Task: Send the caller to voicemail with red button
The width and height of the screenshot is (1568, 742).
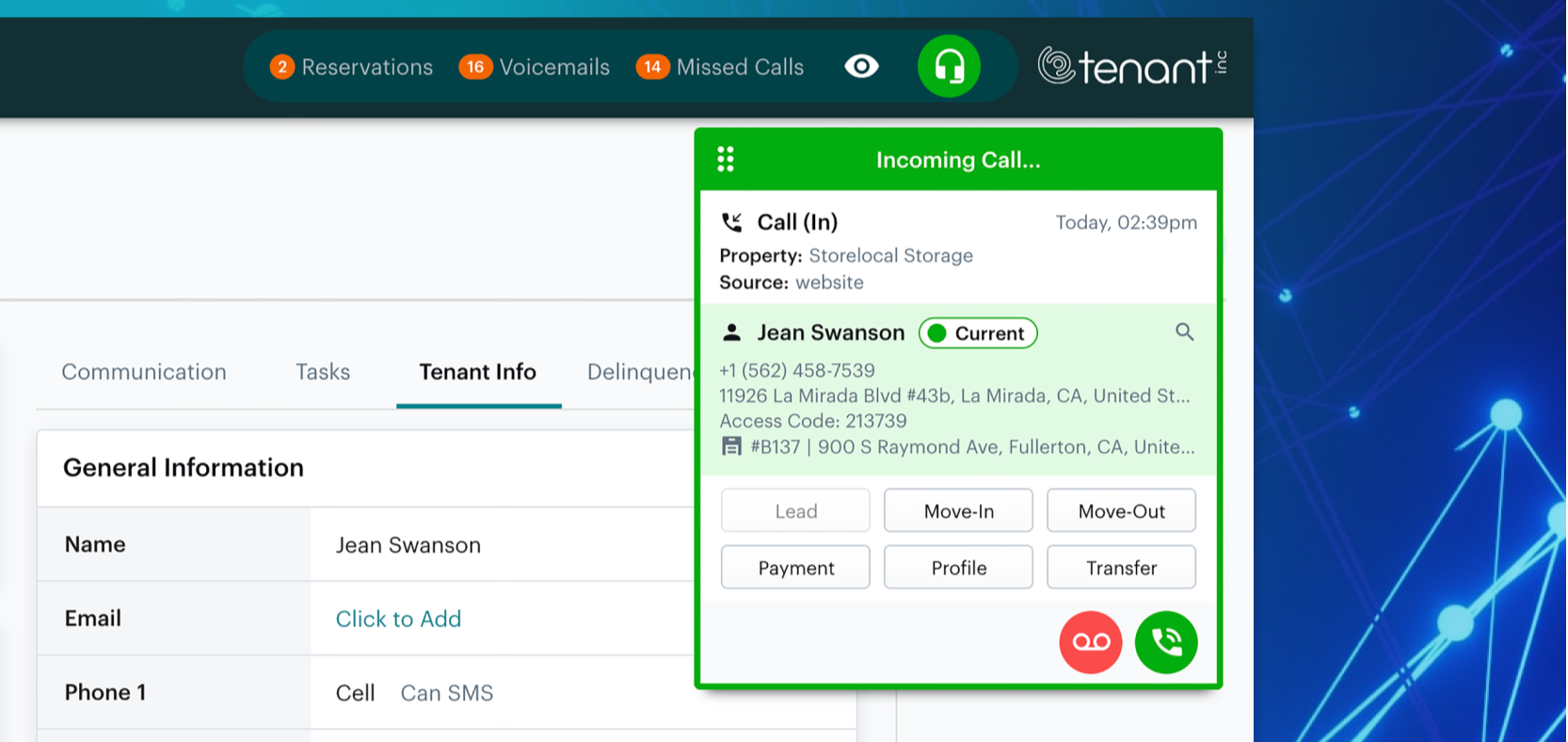Action: click(x=1091, y=642)
